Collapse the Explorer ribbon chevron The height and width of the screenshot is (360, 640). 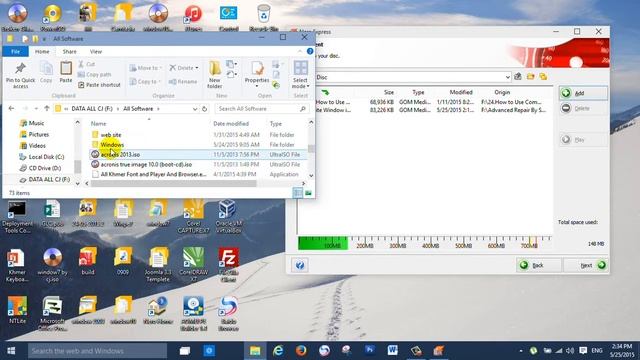[x=300, y=51]
